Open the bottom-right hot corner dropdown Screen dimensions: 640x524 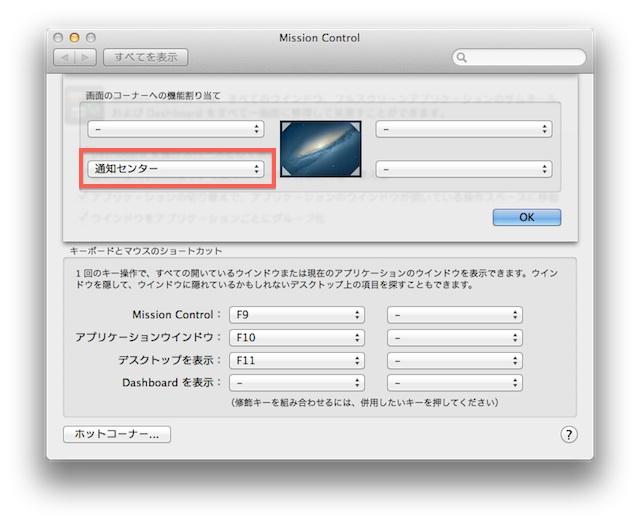click(x=464, y=169)
